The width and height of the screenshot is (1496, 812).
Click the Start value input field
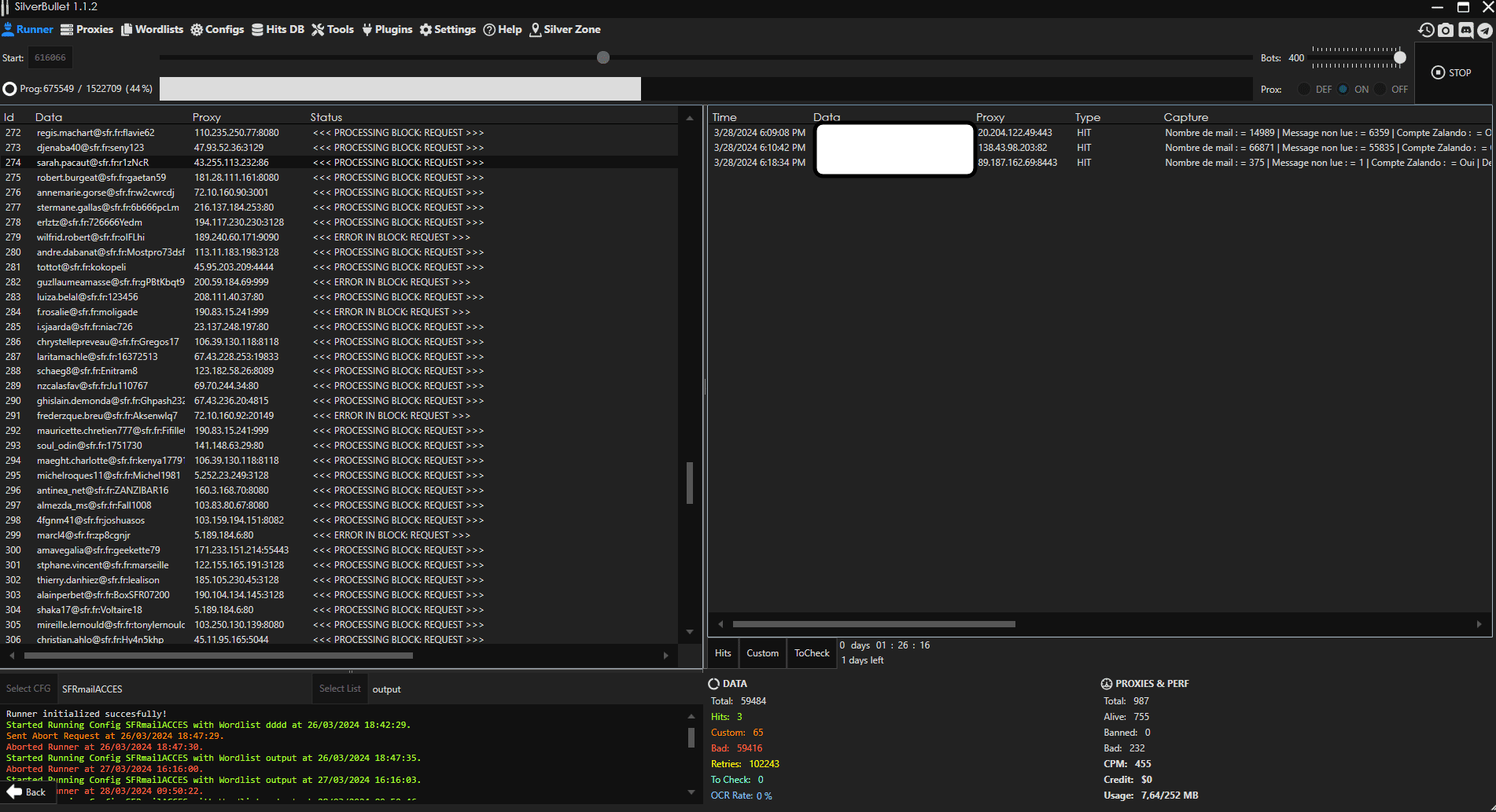pos(50,57)
